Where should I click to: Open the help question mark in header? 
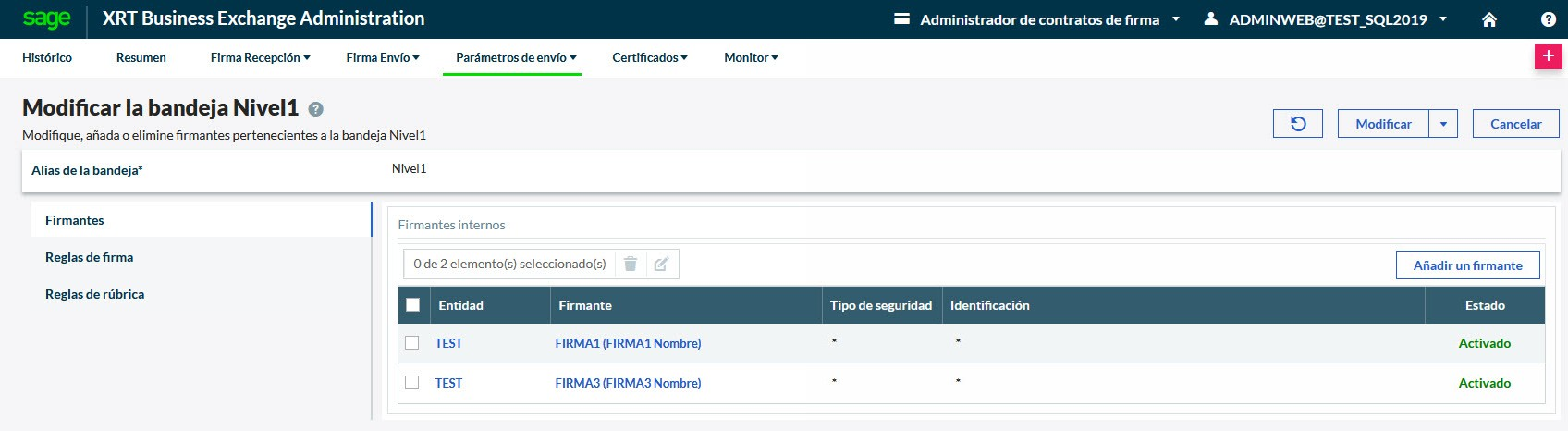(1548, 19)
